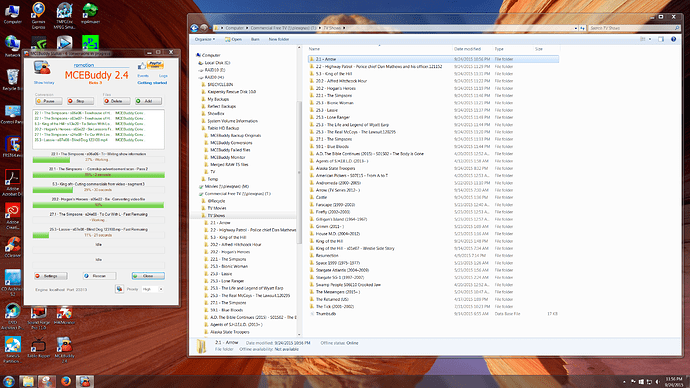Open Control Panel desktop icon
This screenshot has width=690, height=388.
point(12,114)
